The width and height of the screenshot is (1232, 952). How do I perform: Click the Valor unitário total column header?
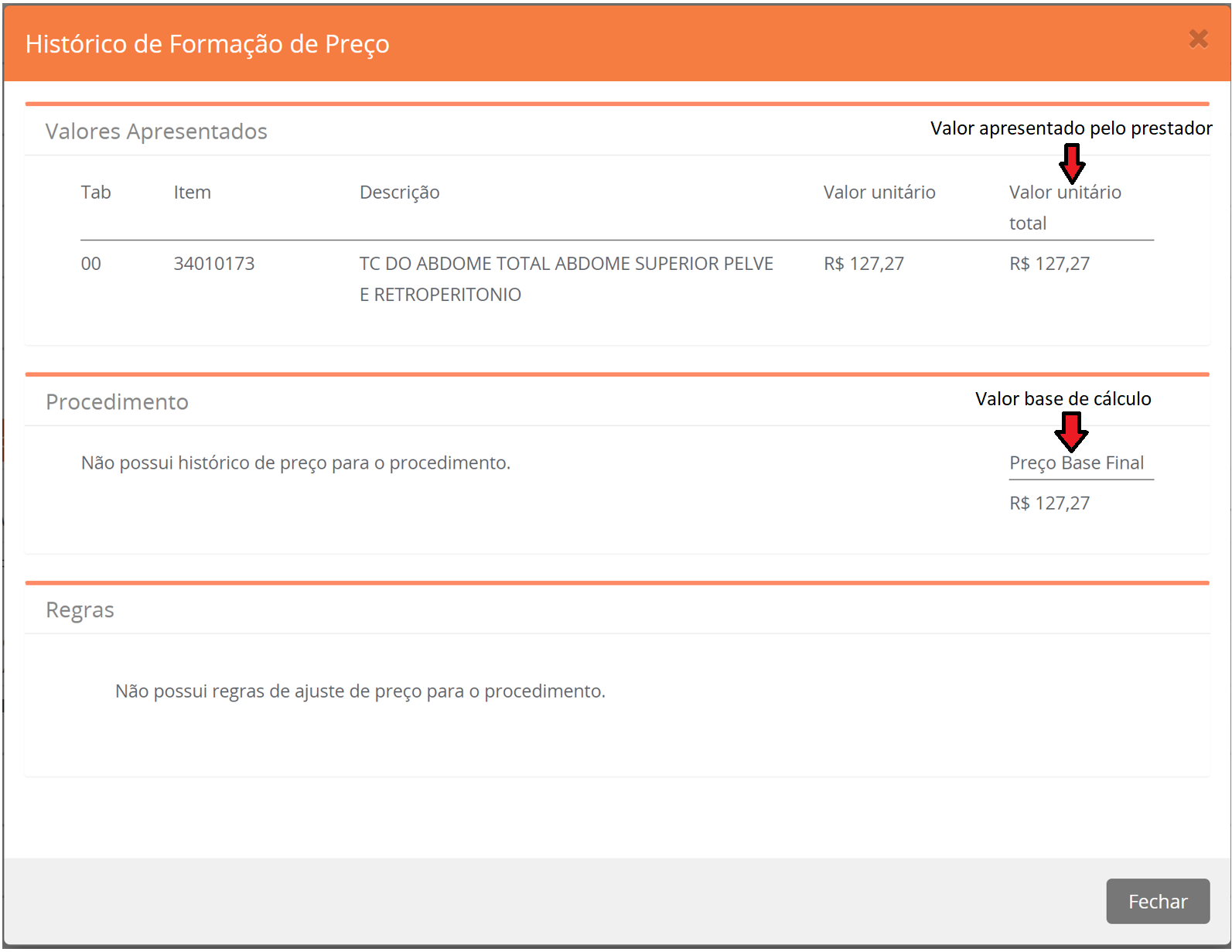click(x=1064, y=207)
